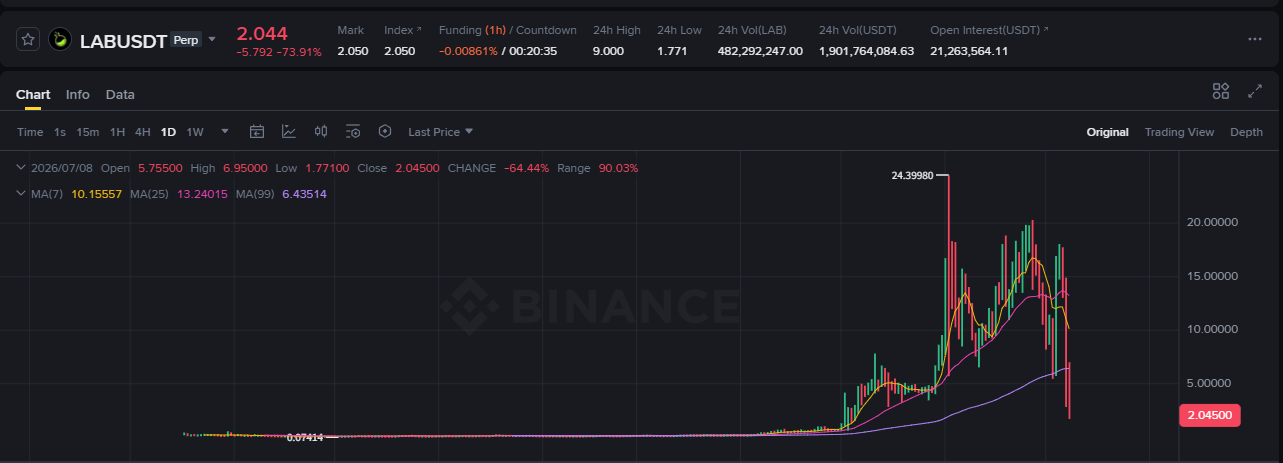
Task: Switch to the Trading View chart
Action: [x=1179, y=132]
